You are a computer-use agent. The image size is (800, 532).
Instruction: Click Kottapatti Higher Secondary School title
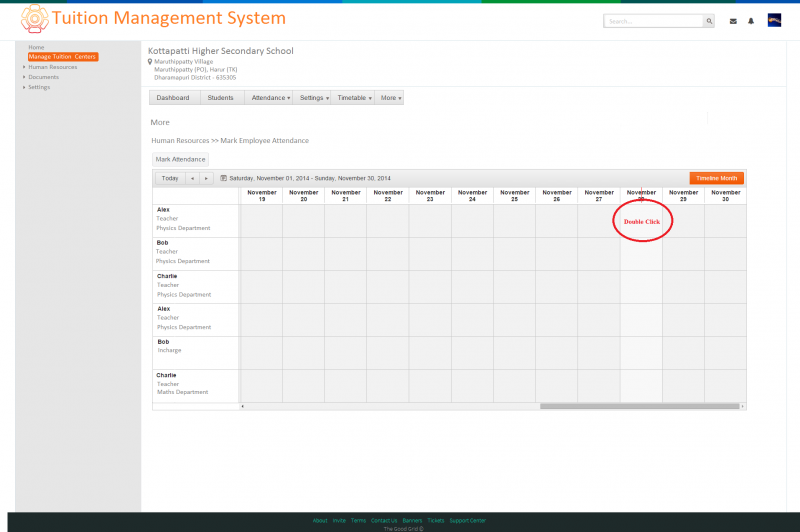[221, 51]
